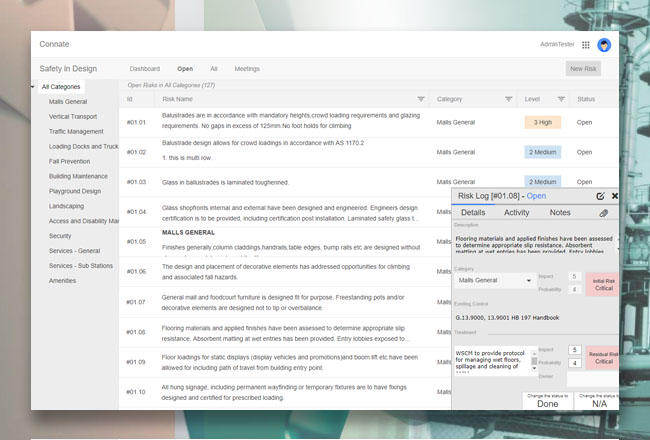The height and width of the screenshot is (440, 650).
Task: Click the treatment text area scrollbar
Action: coord(534,361)
